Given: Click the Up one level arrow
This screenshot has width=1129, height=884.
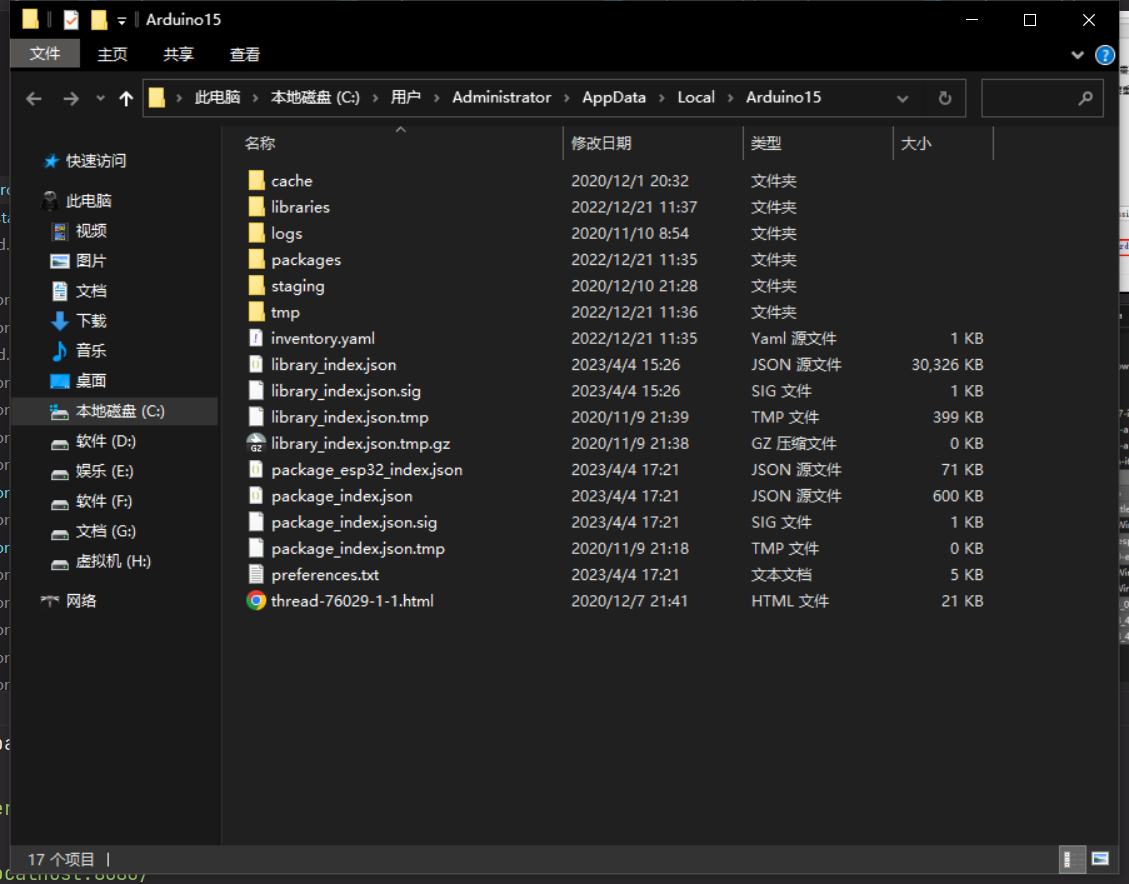Looking at the screenshot, I should point(126,98).
